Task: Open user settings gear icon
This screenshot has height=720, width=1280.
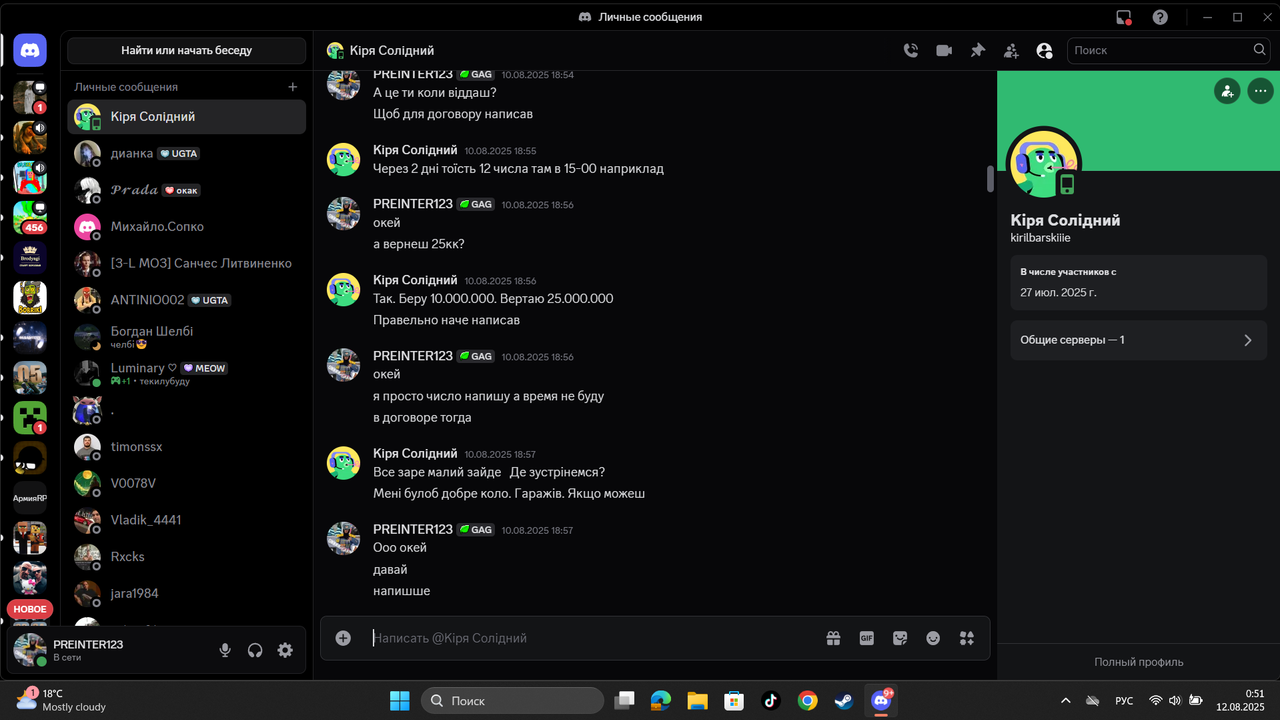Action: (x=285, y=650)
